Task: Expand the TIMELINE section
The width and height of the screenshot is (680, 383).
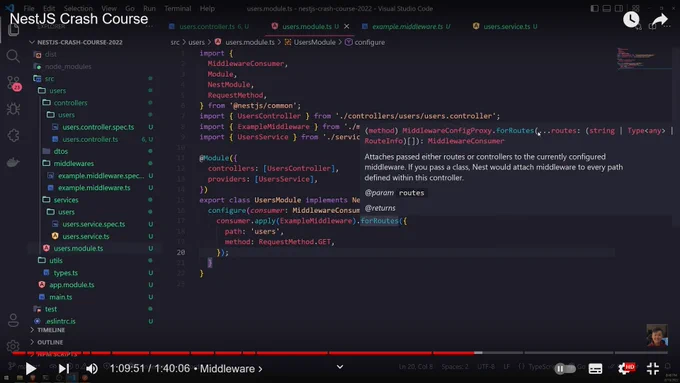Action: click(x=51, y=330)
